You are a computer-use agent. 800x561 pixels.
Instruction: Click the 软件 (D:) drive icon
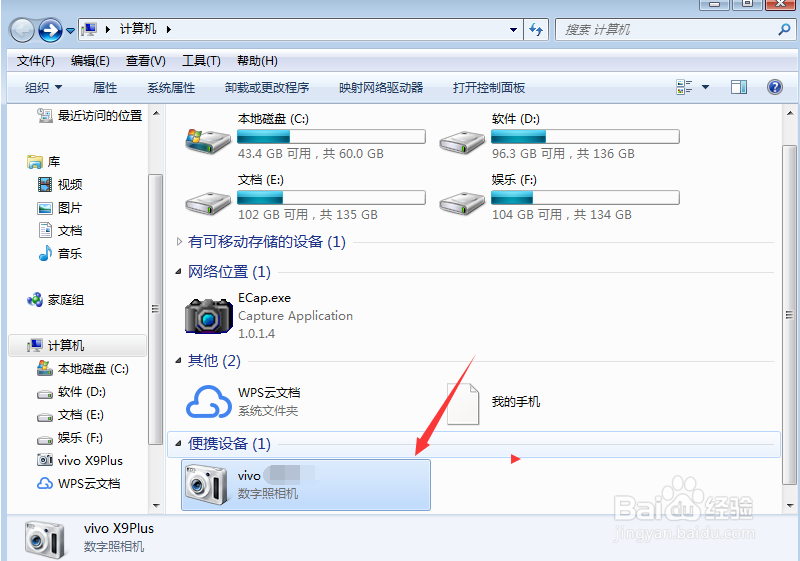pos(462,142)
